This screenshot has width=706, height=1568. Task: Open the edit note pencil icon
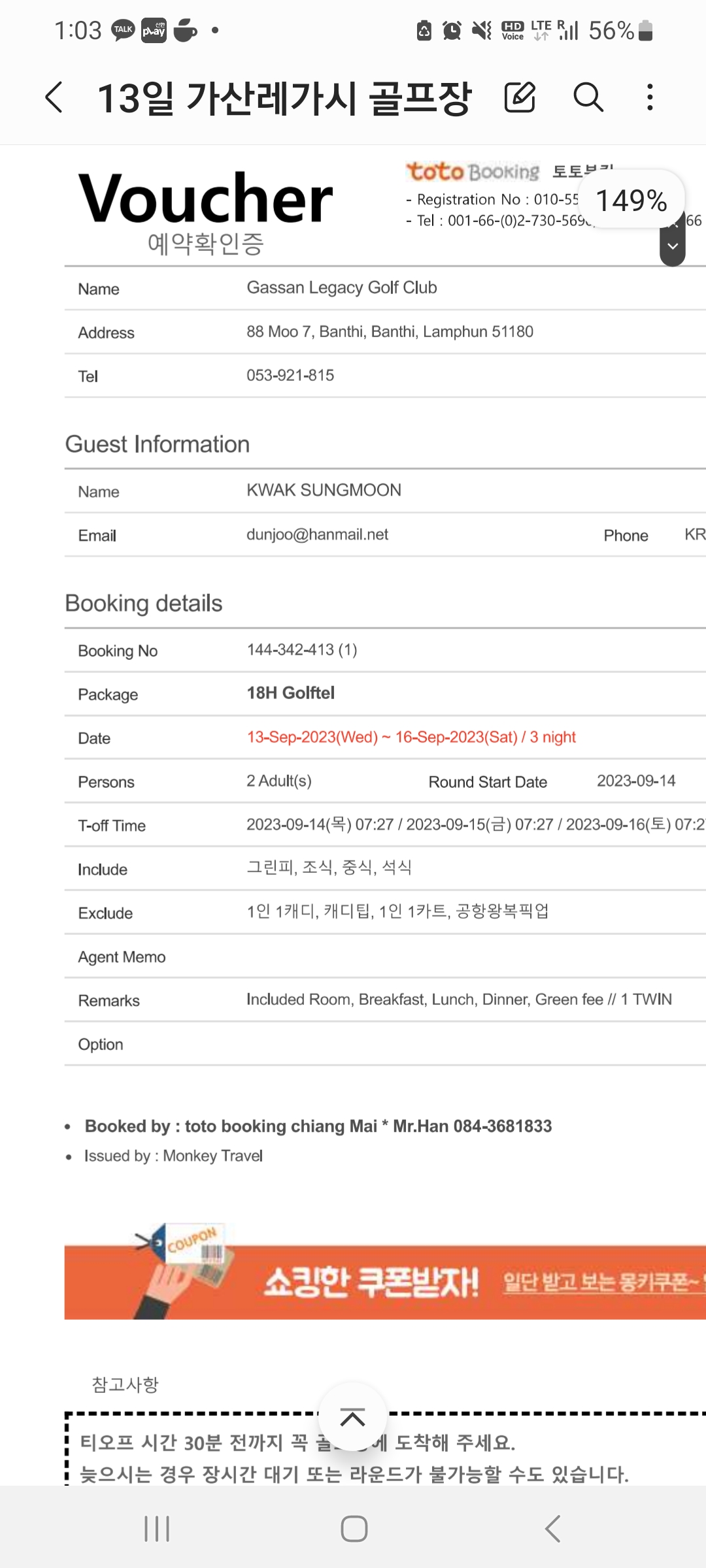(x=520, y=98)
